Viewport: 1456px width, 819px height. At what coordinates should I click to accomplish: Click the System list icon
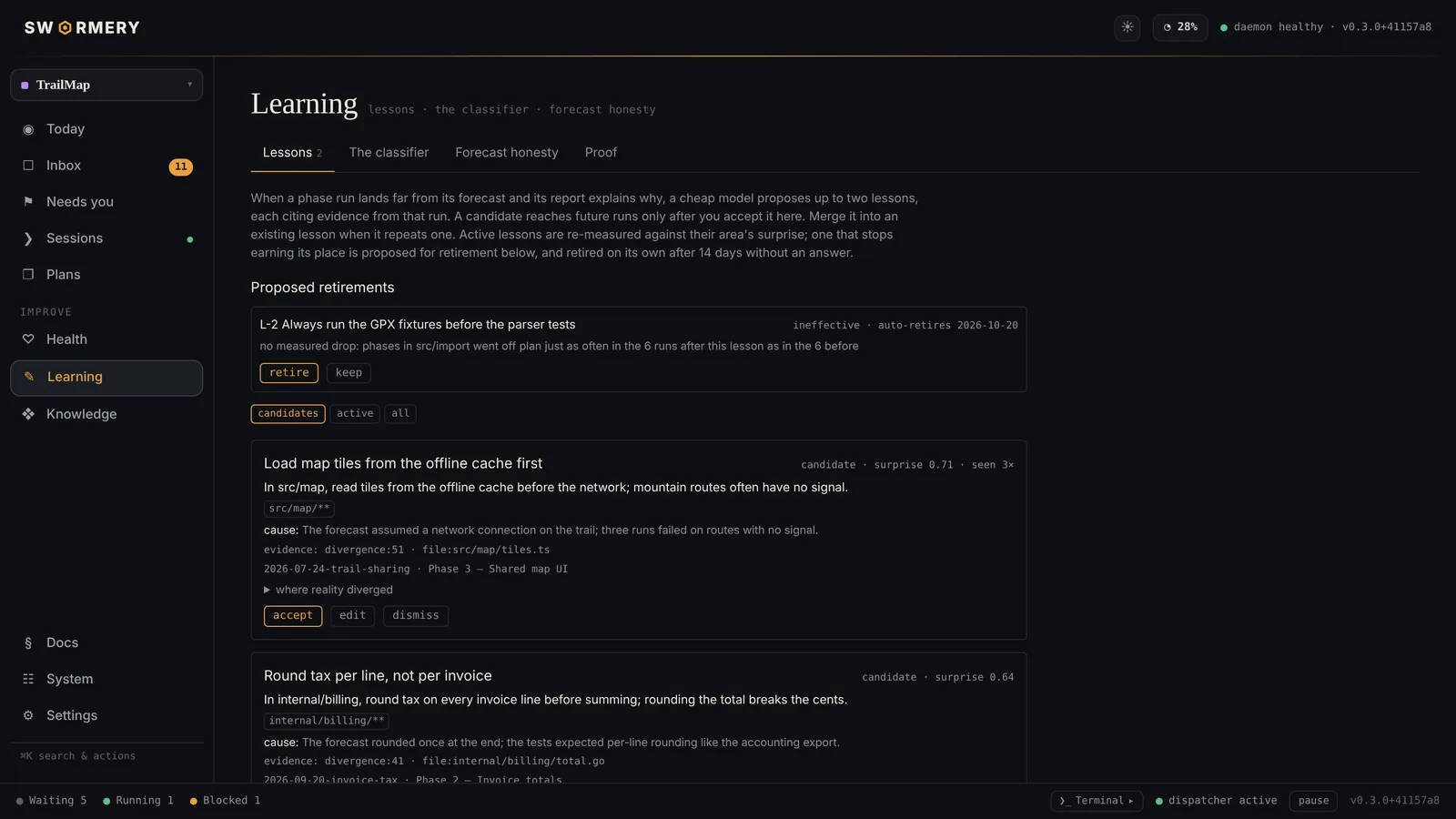(x=28, y=679)
